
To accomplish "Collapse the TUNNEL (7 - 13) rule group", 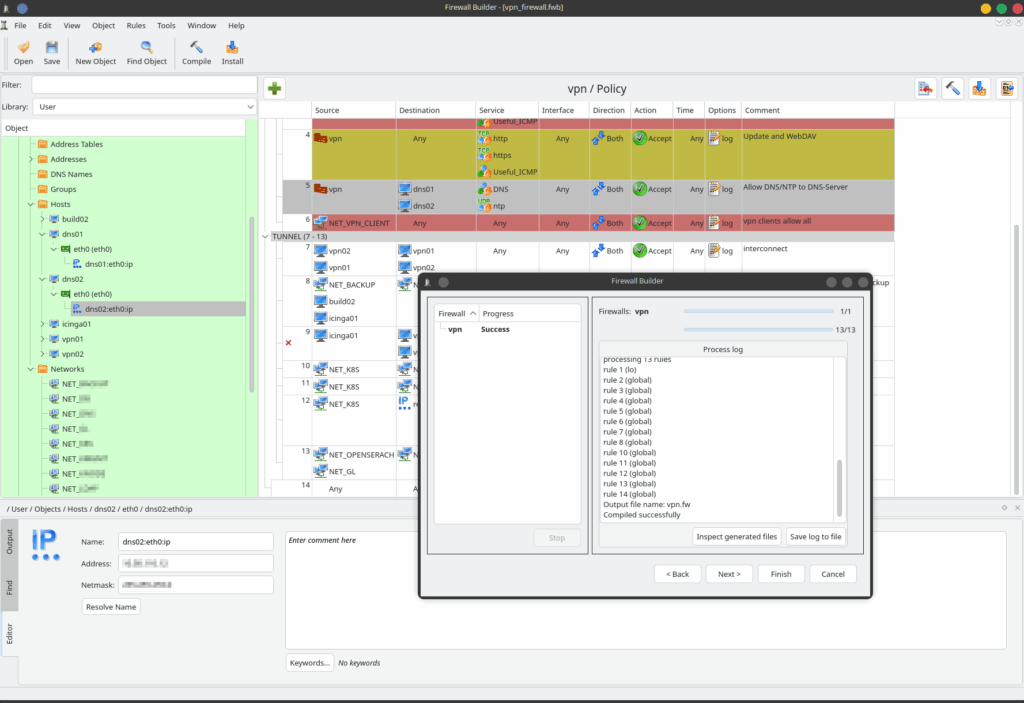I will click(x=266, y=237).
